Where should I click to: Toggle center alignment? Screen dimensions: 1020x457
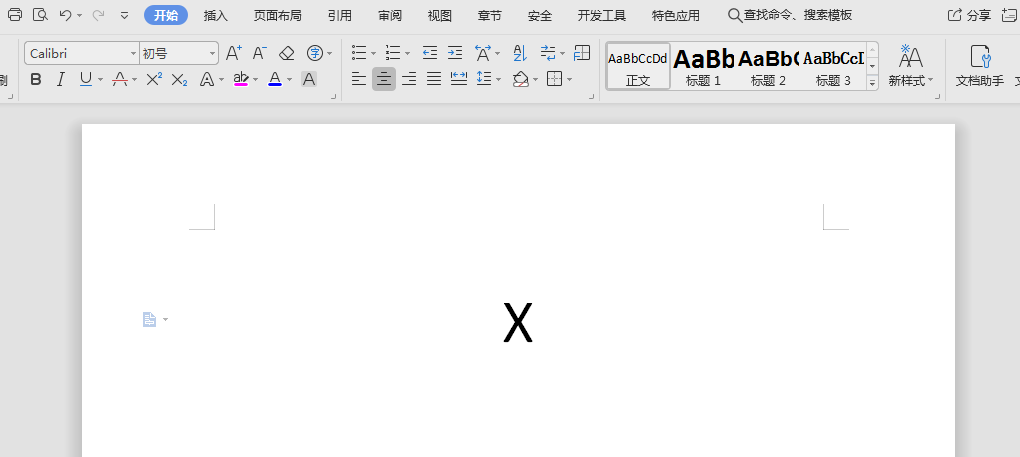pos(384,79)
